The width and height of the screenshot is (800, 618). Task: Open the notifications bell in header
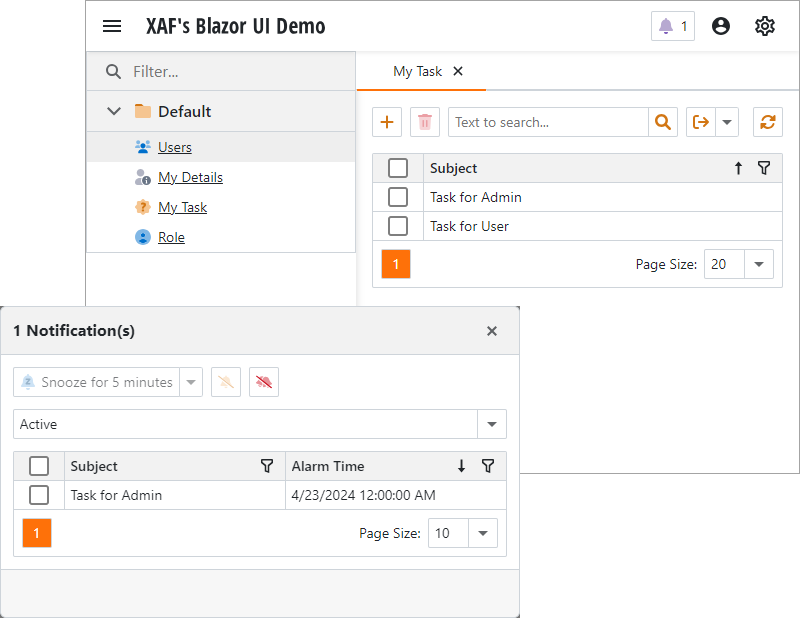672,26
